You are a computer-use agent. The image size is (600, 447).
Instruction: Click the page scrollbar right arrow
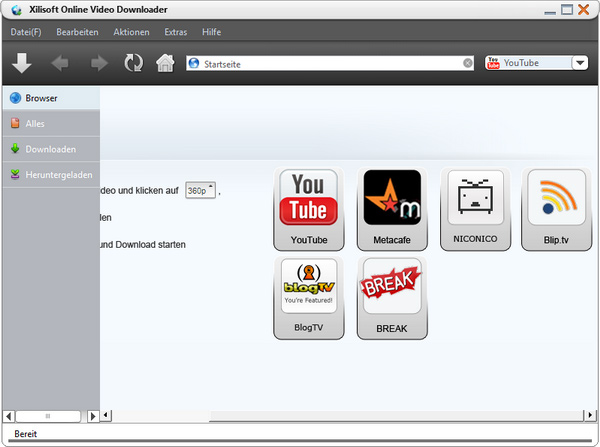[x=590, y=415]
